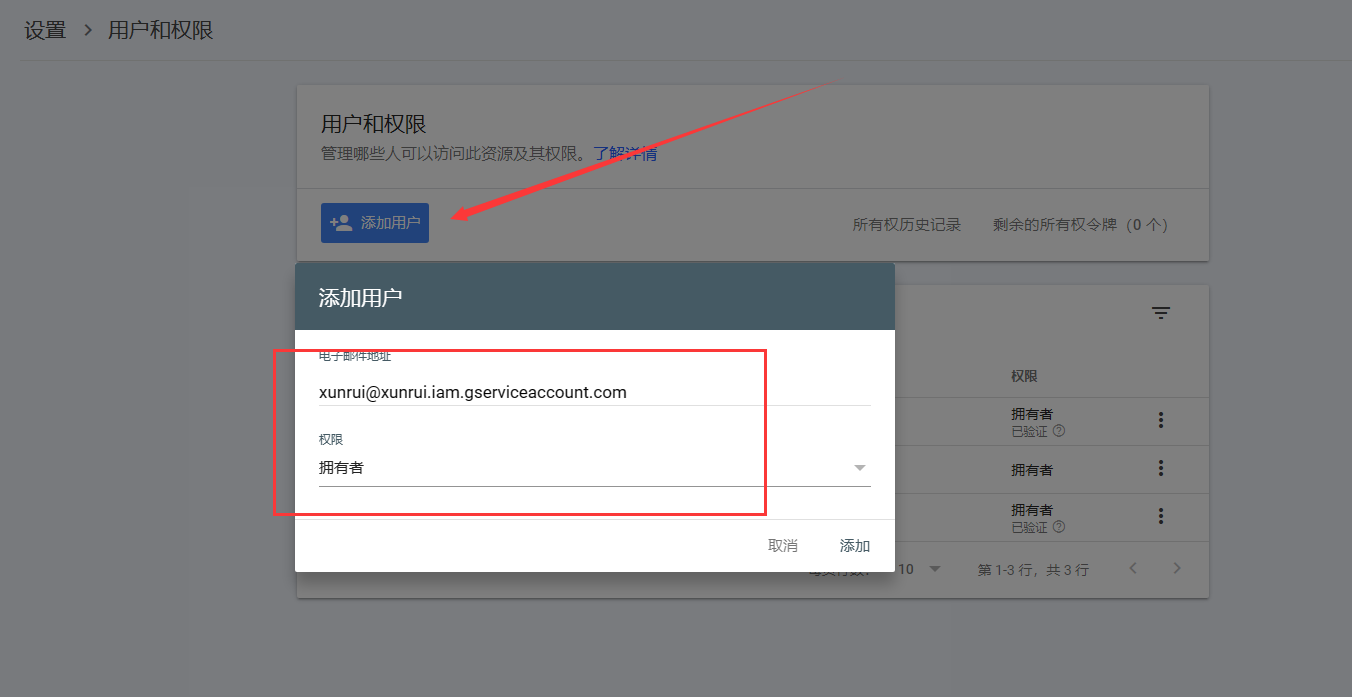Click the 第 1-3 行，共 3 行 text
The height and width of the screenshot is (697, 1352).
tap(1033, 570)
